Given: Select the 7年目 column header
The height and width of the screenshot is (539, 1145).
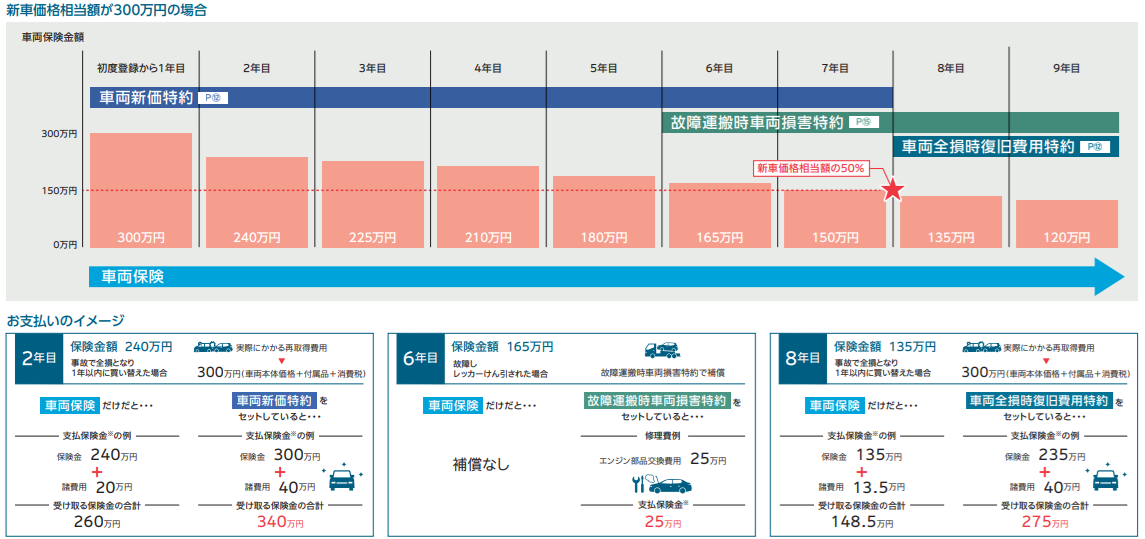Looking at the screenshot, I should point(835,68).
